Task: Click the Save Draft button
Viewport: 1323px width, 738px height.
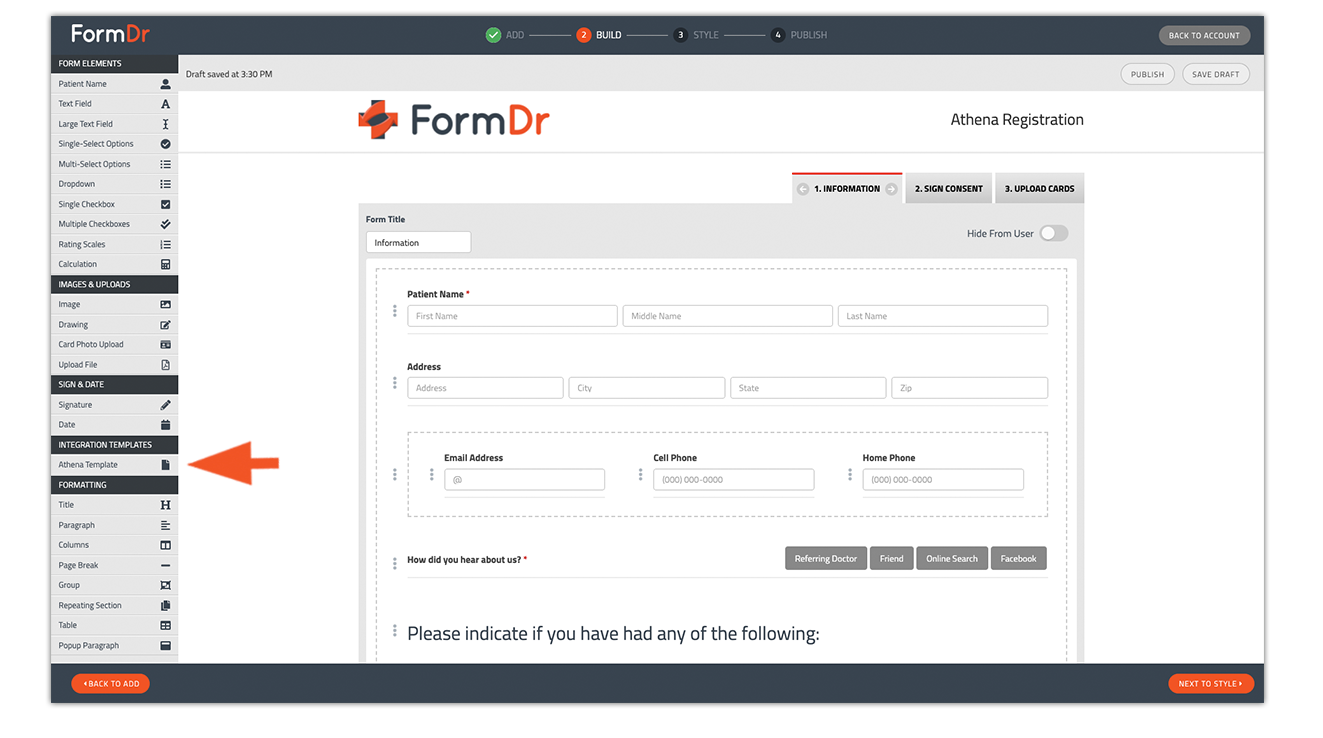Action: 1216,74
